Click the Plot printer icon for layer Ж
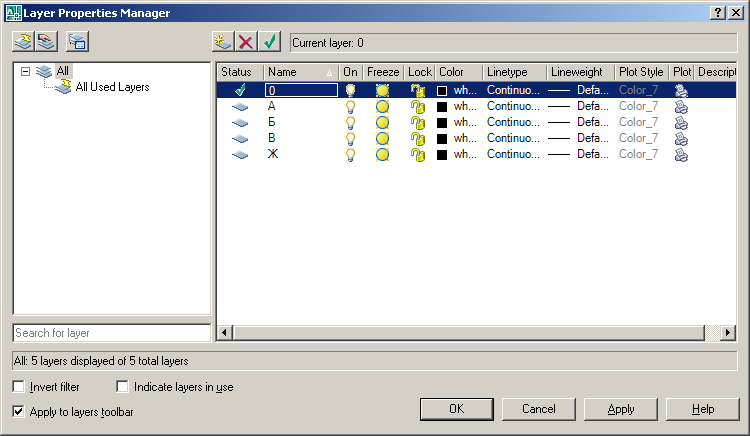Viewport: 750px width, 436px height. click(x=681, y=154)
